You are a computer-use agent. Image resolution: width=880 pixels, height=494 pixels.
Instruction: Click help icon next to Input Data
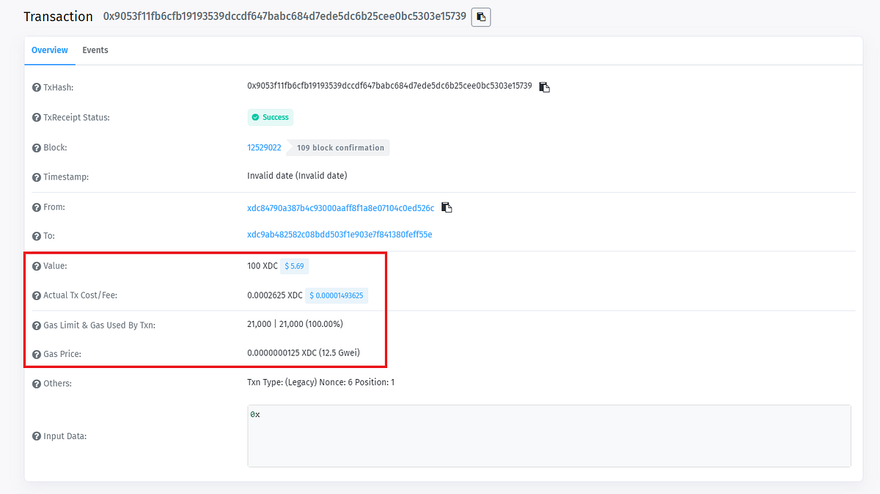[x=37, y=436]
